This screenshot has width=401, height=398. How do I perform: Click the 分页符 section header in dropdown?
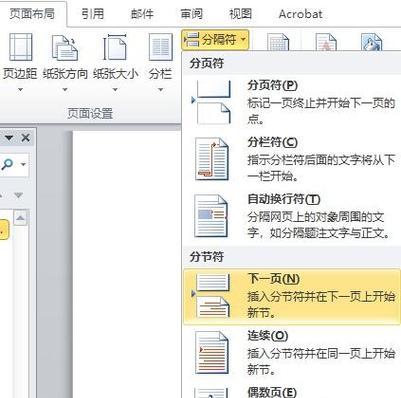(207, 63)
